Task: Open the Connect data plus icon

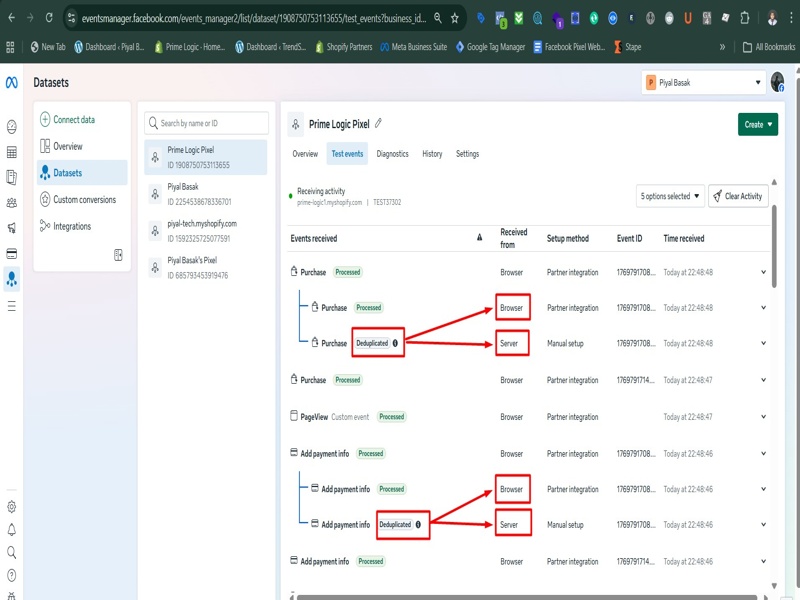Action: (x=45, y=119)
